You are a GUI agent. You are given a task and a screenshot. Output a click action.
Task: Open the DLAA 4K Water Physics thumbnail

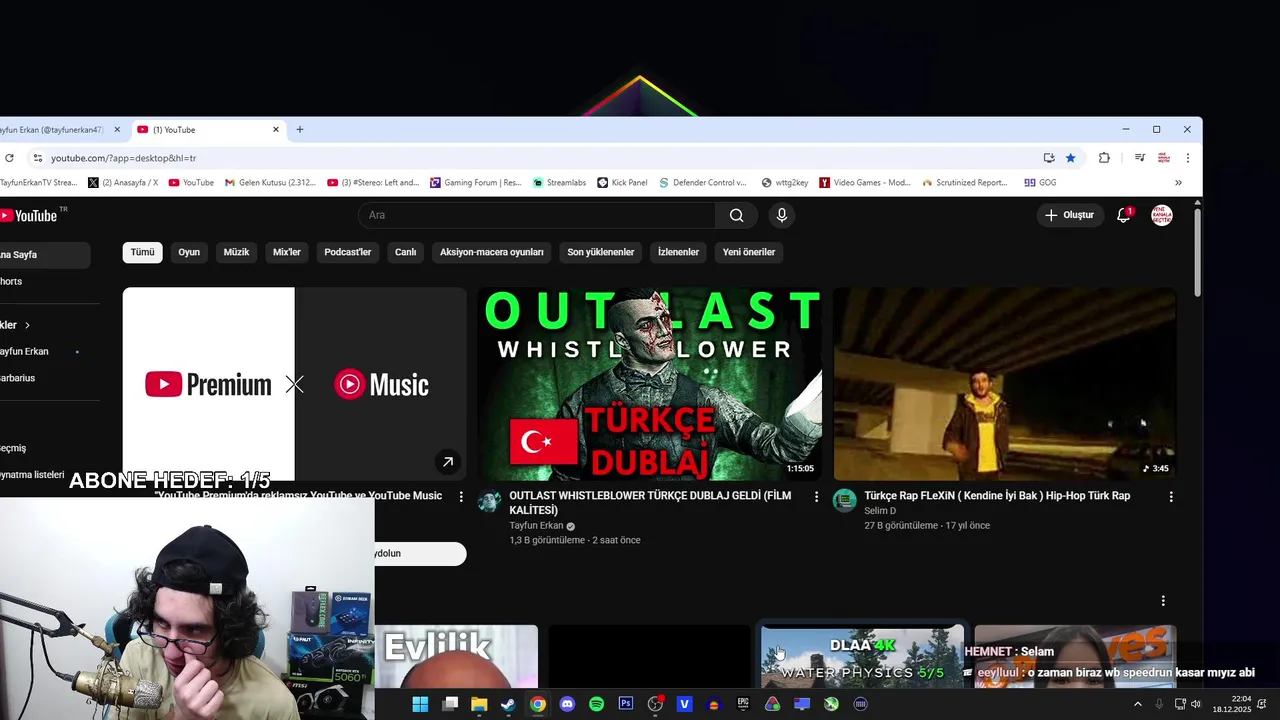(862, 657)
